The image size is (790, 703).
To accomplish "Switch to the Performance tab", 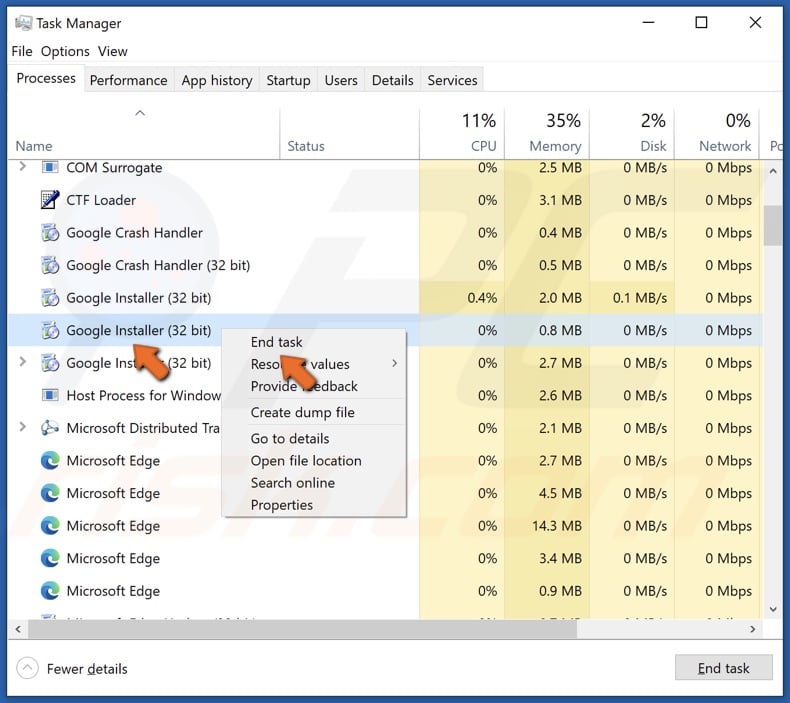I will (128, 80).
